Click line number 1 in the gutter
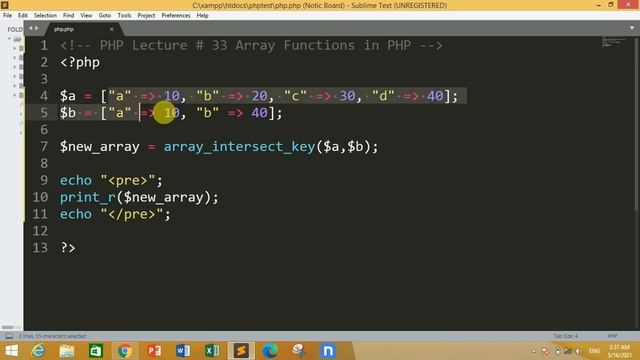Viewport: 640px width, 360px height. pos(44,45)
